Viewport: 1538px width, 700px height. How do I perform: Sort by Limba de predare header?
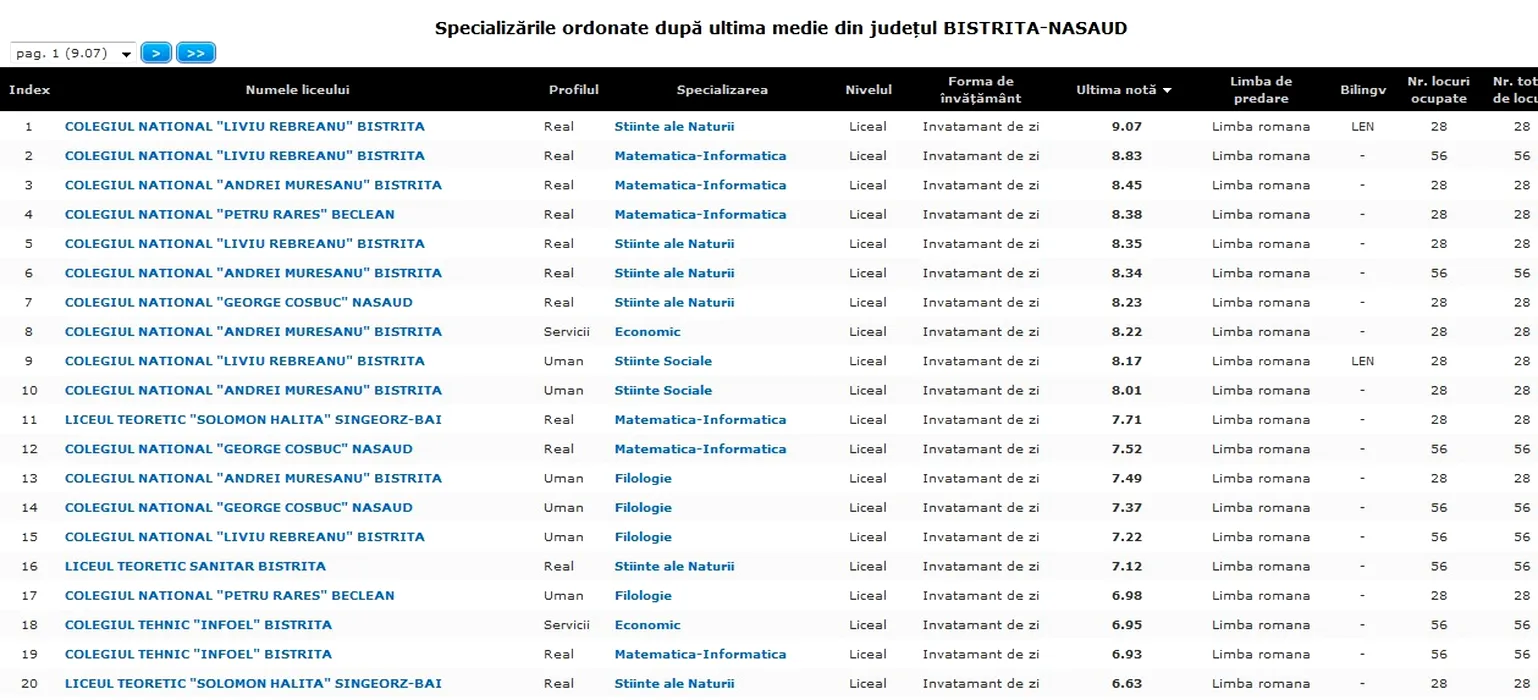[1260, 90]
